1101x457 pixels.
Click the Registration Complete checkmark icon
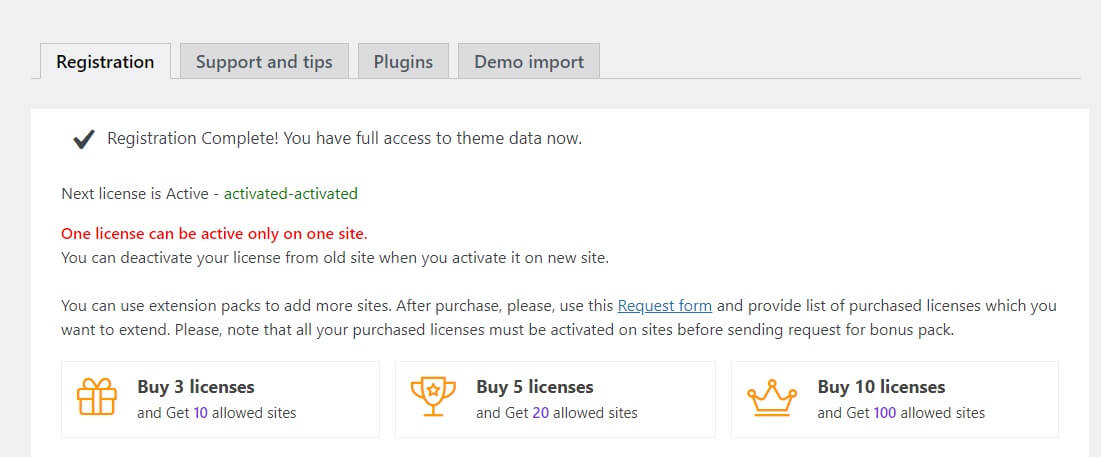(84, 139)
